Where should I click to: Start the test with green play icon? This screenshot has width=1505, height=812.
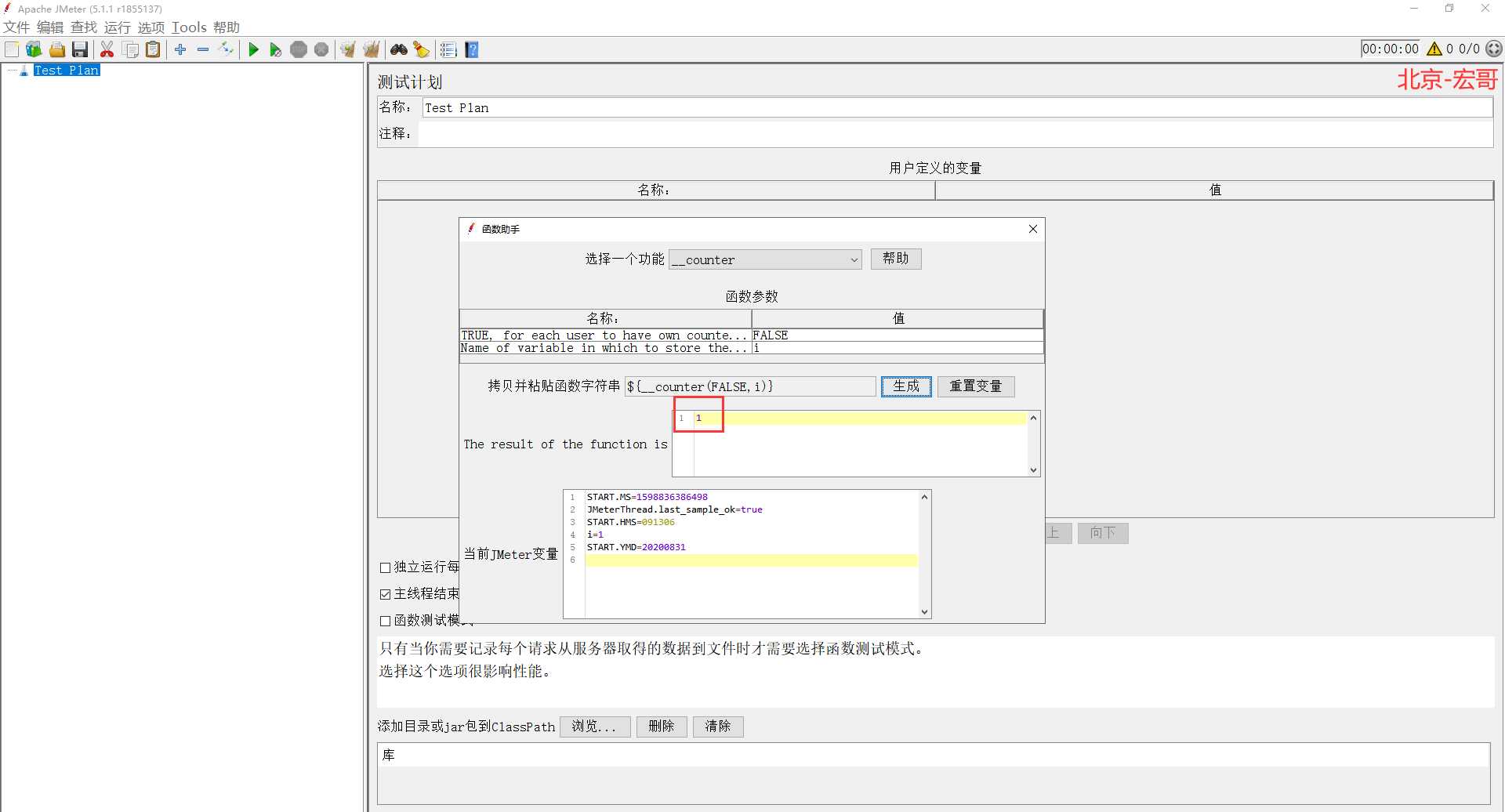253,49
